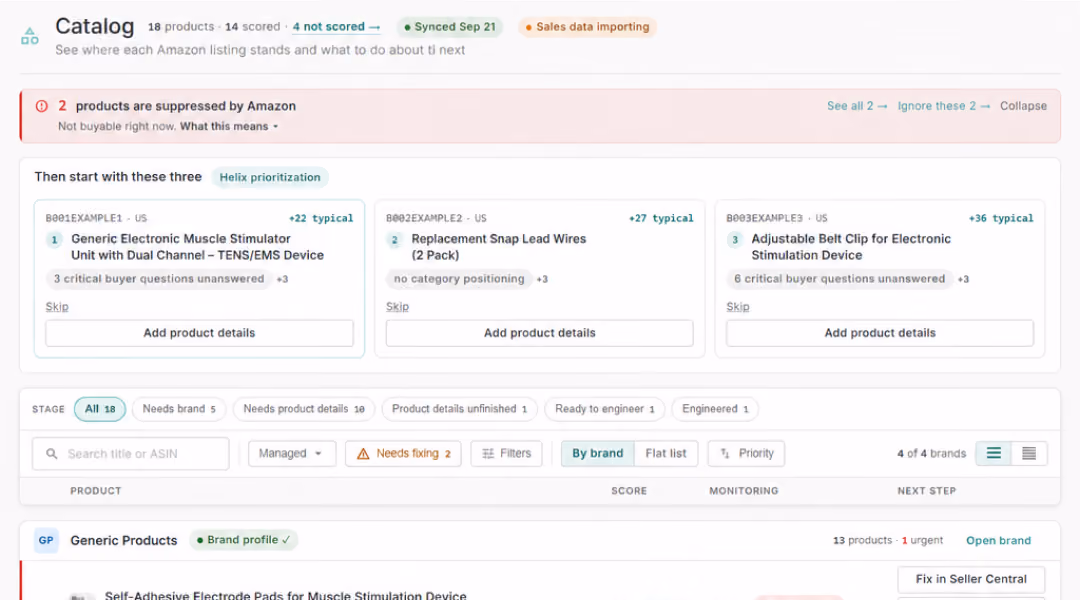1080x600 pixels.
Task: Switch to Flat list view
Action: (665, 453)
